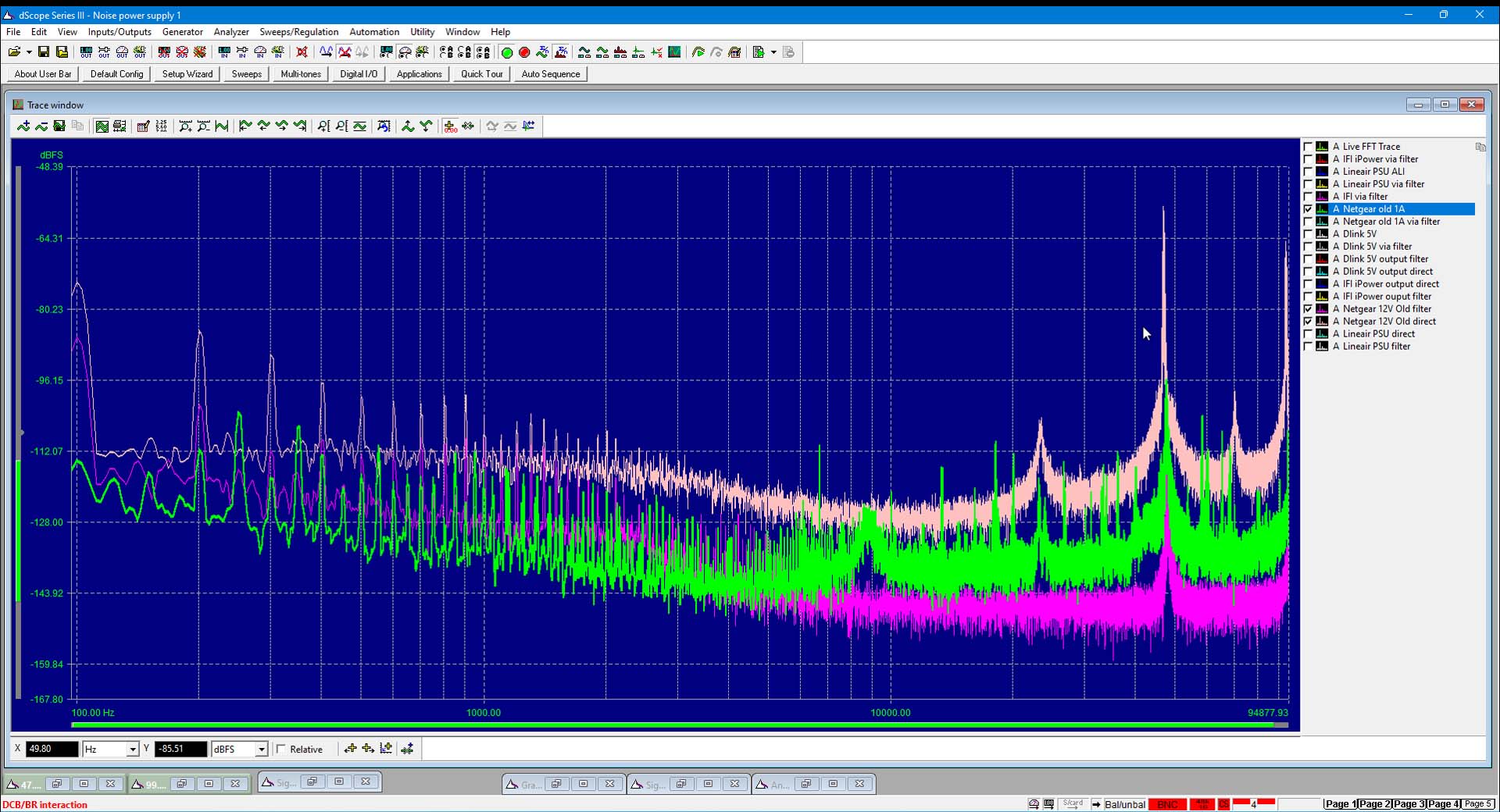Screen dimensions: 1500x812
Task: Uncheck the Netgear 12V Old direct trace
Action: point(1308,322)
